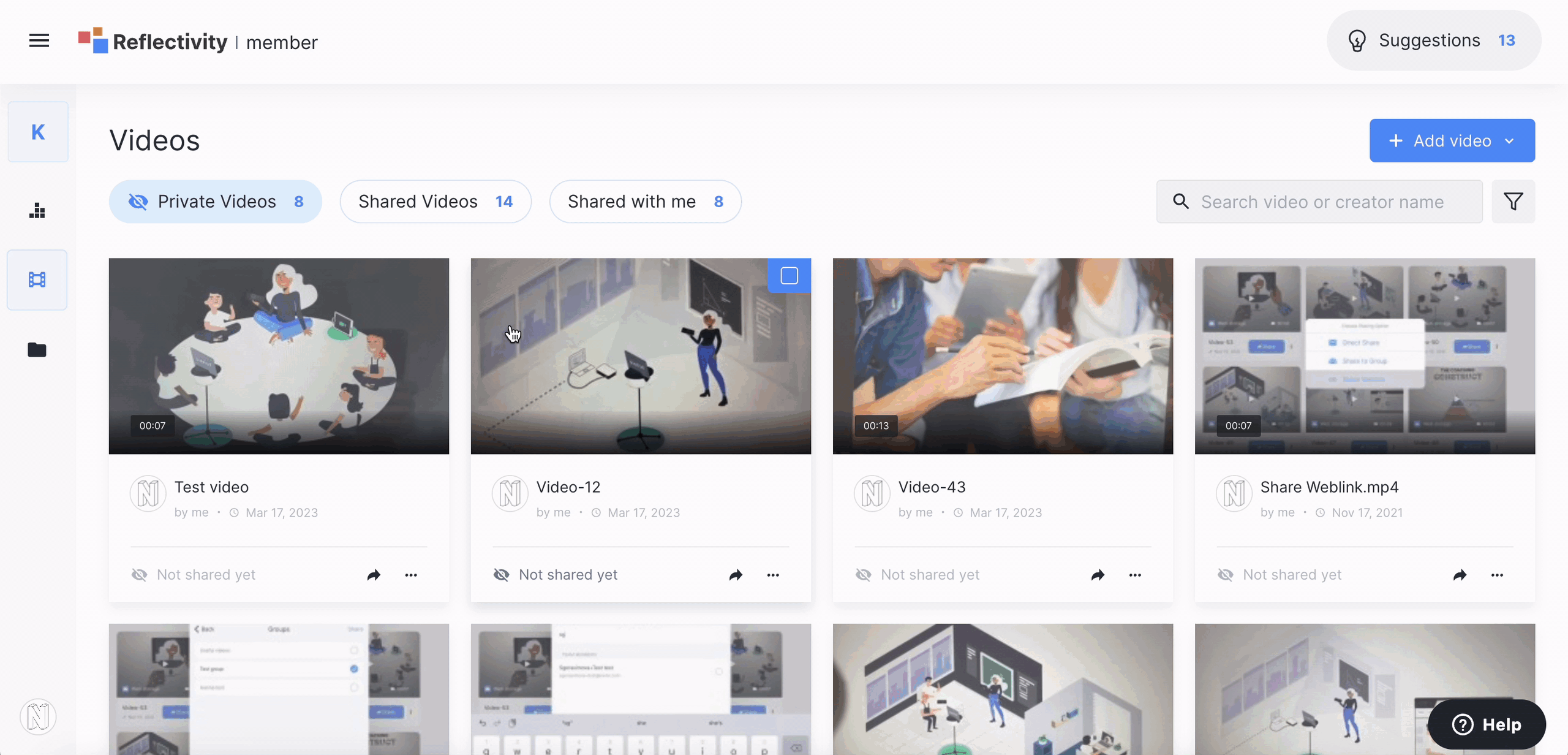Expand the Add video dropdown arrow
This screenshot has height=755, width=1568.
click(1509, 141)
